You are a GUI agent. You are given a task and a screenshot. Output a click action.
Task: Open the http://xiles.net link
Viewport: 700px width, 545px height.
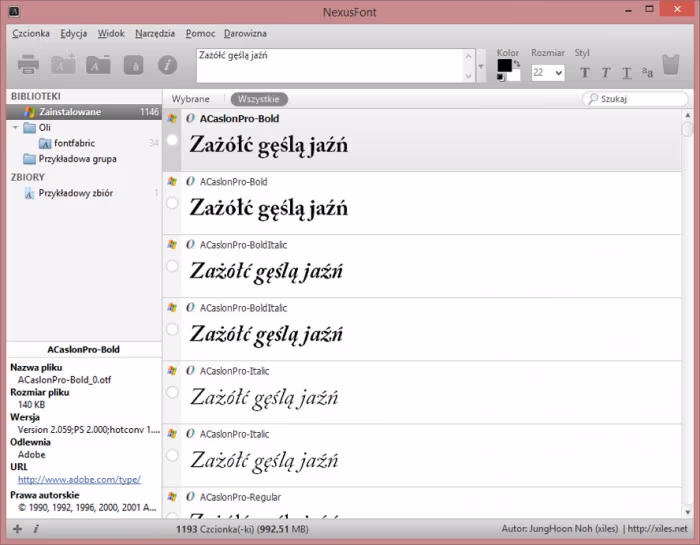pos(658,528)
